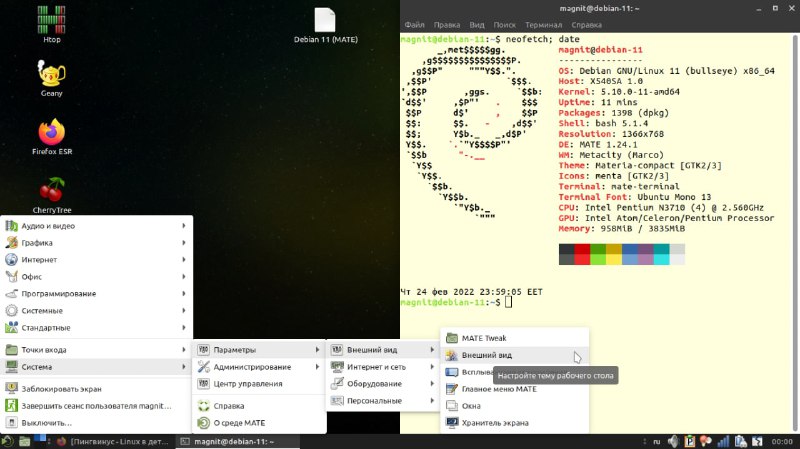This screenshot has width=800, height=449.
Task: Click the volume speaker tray icon
Action: (674, 441)
